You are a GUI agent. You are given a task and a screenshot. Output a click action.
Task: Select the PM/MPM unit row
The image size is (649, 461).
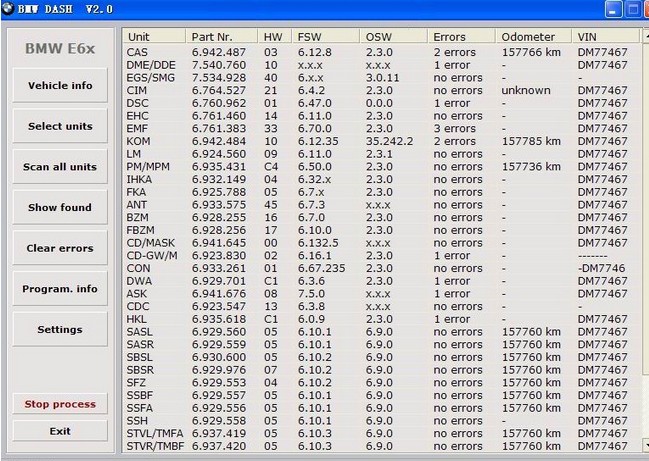point(381,167)
